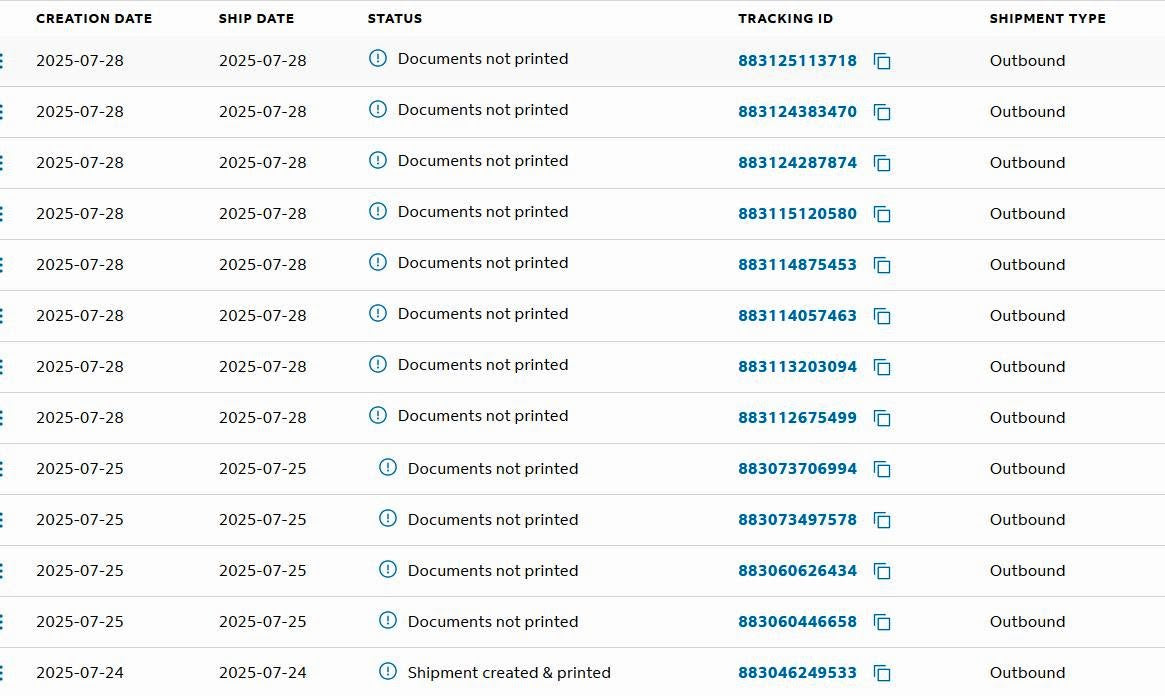Open tracking link 883060626434
This screenshot has width=1165, height=696.
[x=797, y=570]
